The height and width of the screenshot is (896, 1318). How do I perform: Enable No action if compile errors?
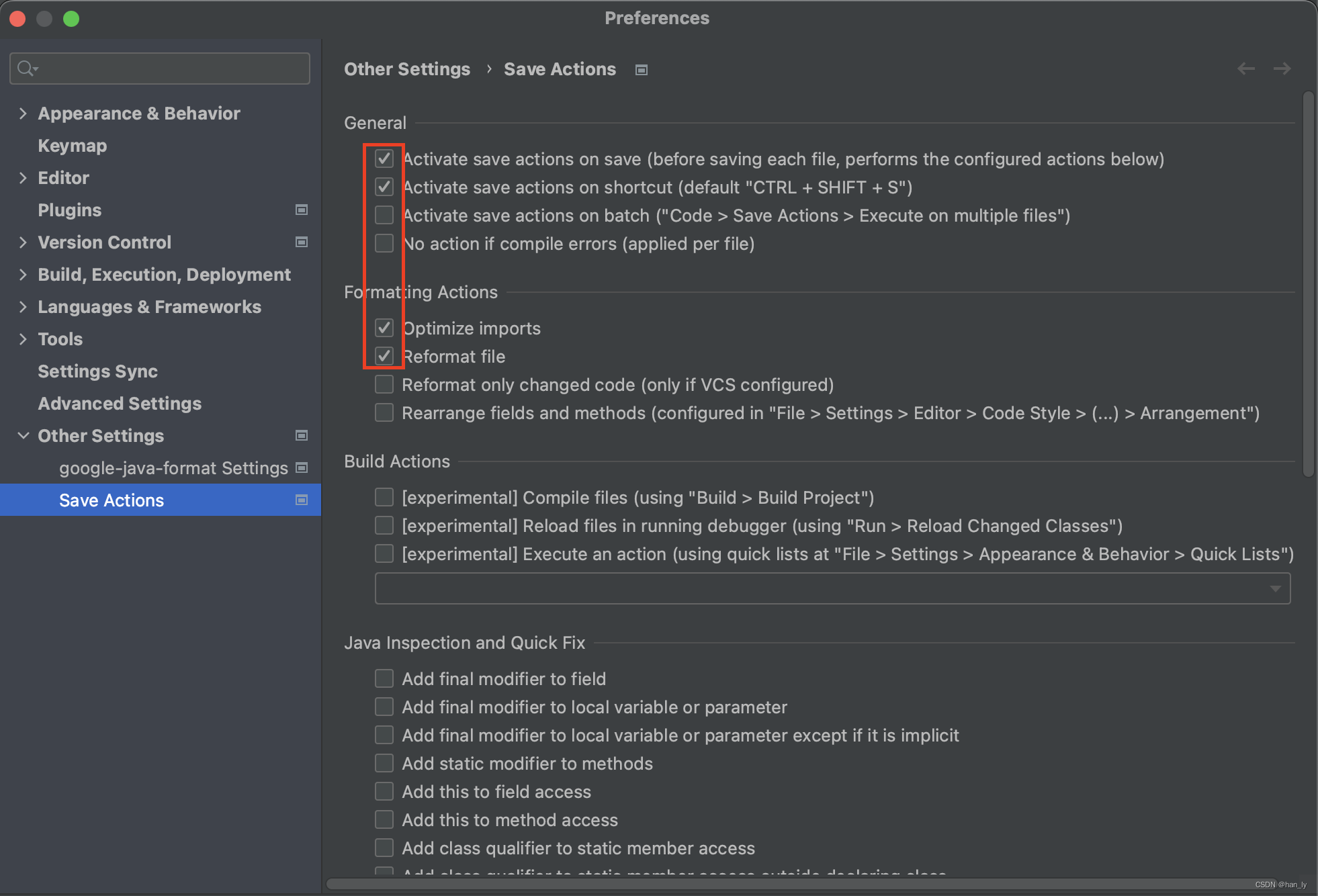(384, 244)
